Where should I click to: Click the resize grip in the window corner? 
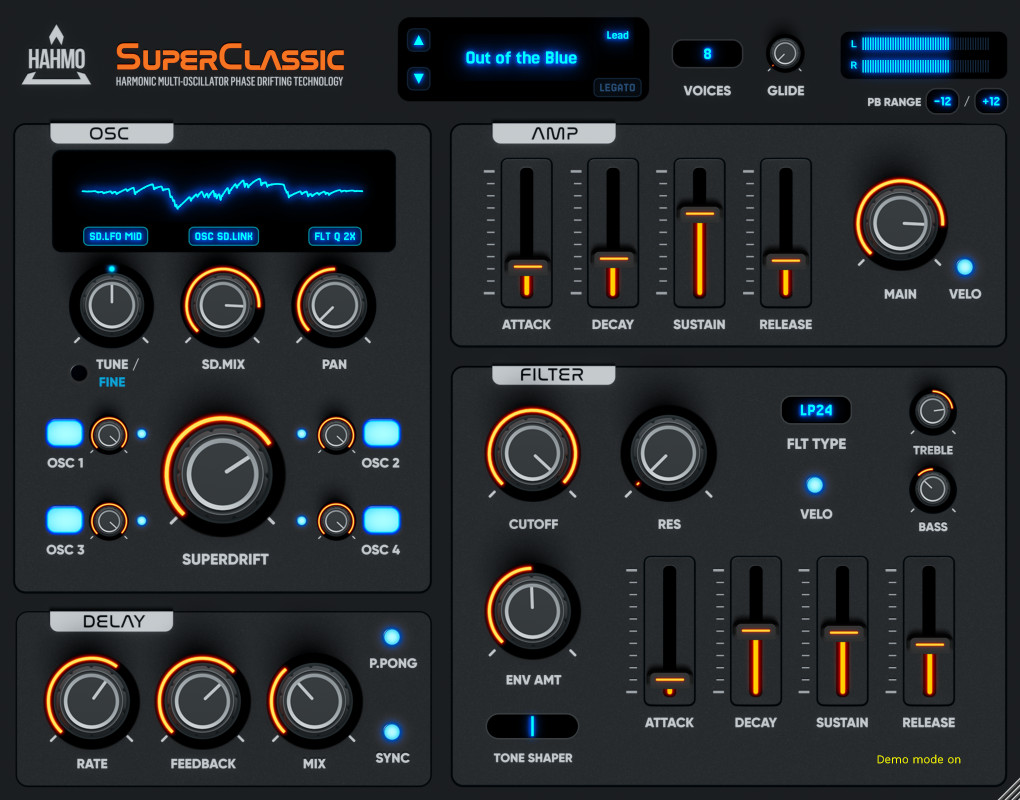[1009, 789]
